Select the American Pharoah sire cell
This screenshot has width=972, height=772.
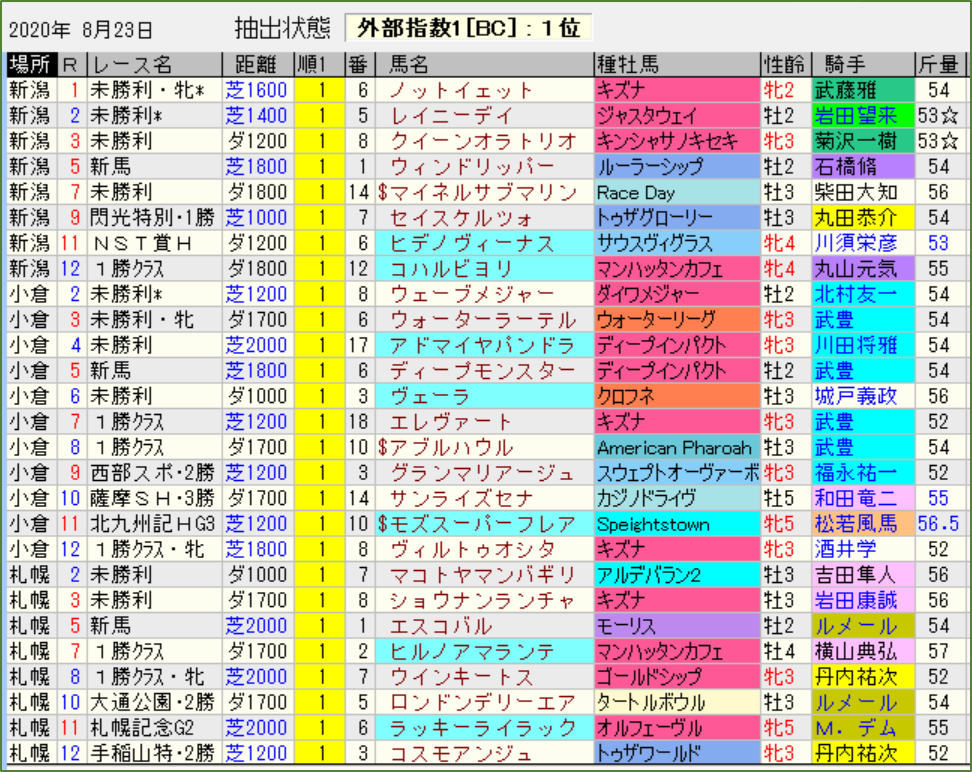[x=675, y=448]
